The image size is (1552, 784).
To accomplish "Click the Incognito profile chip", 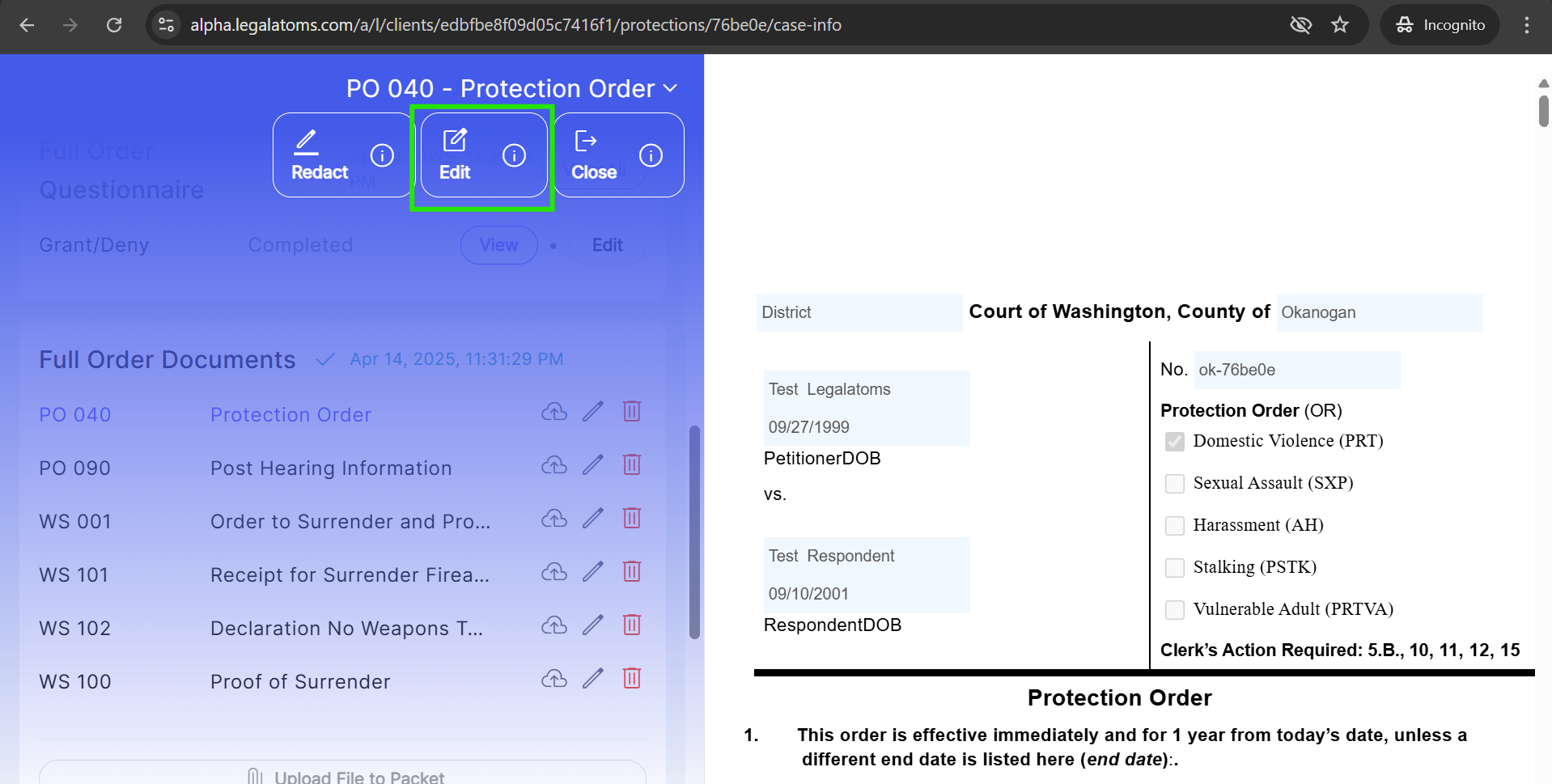I will (x=1440, y=25).
